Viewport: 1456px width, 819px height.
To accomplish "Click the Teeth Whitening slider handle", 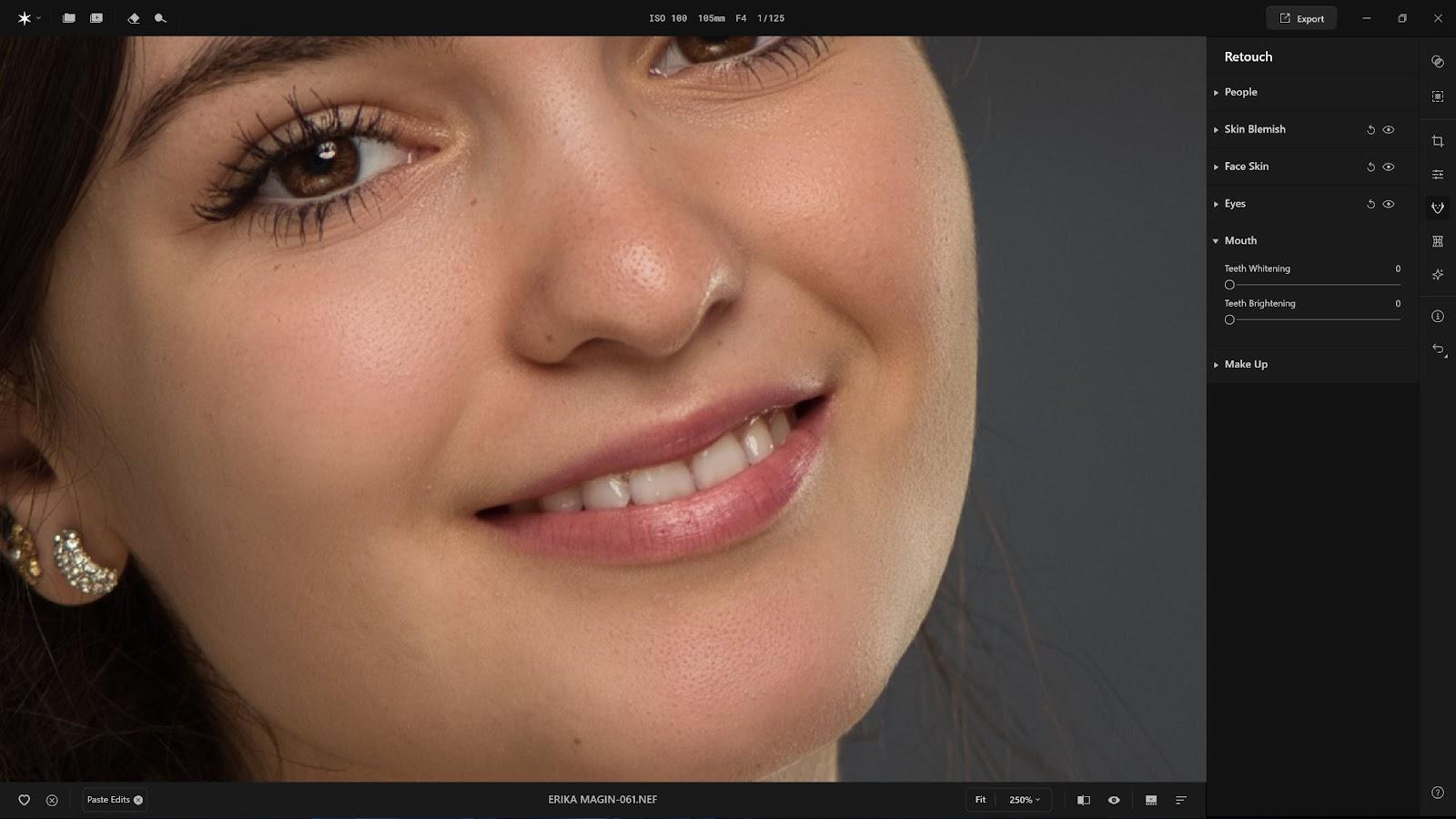I will coord(1229,285).
